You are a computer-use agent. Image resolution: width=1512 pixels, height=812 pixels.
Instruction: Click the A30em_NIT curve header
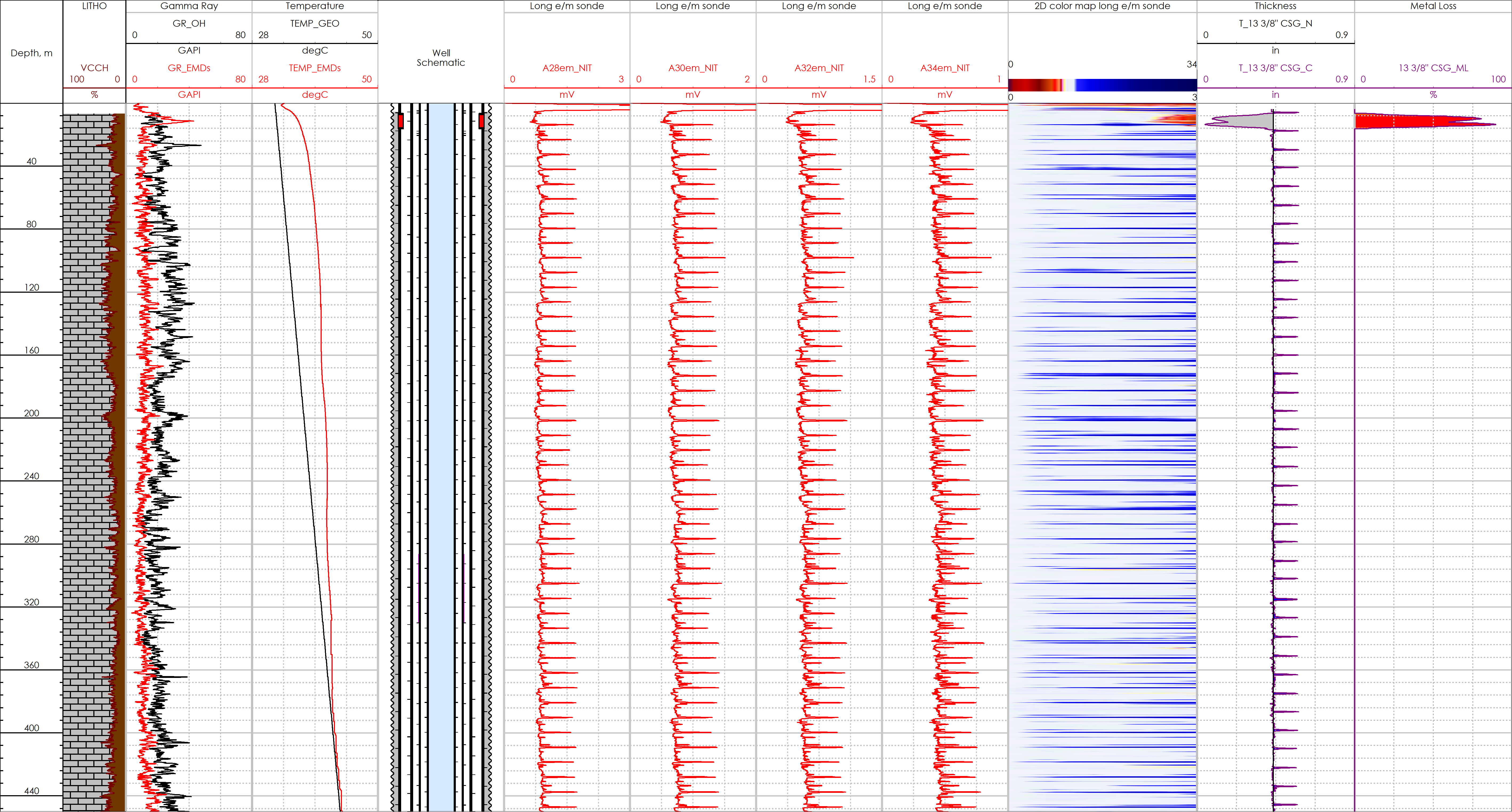tap(693, 68)
